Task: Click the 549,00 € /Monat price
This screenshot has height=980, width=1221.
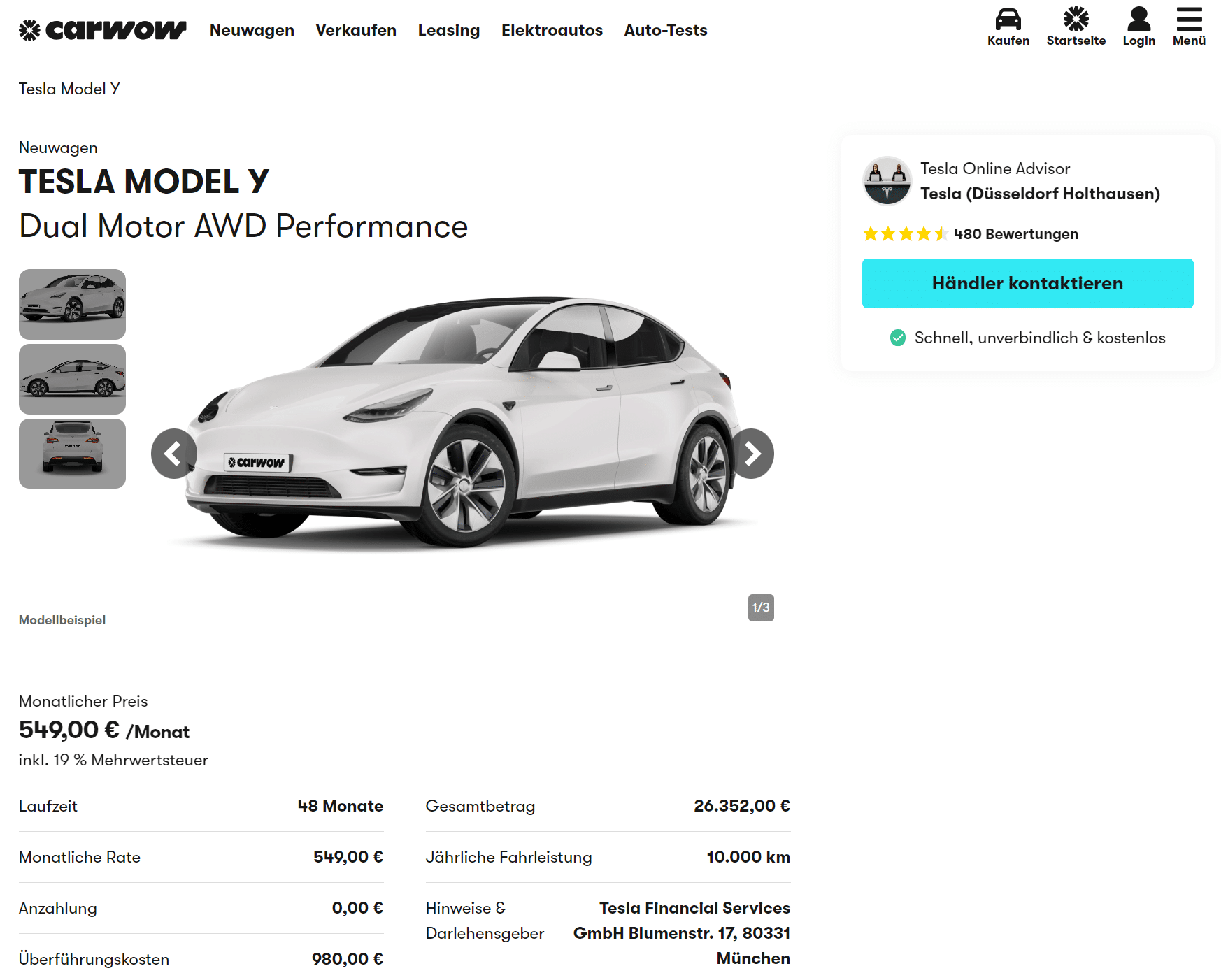Action: (104, 730)
